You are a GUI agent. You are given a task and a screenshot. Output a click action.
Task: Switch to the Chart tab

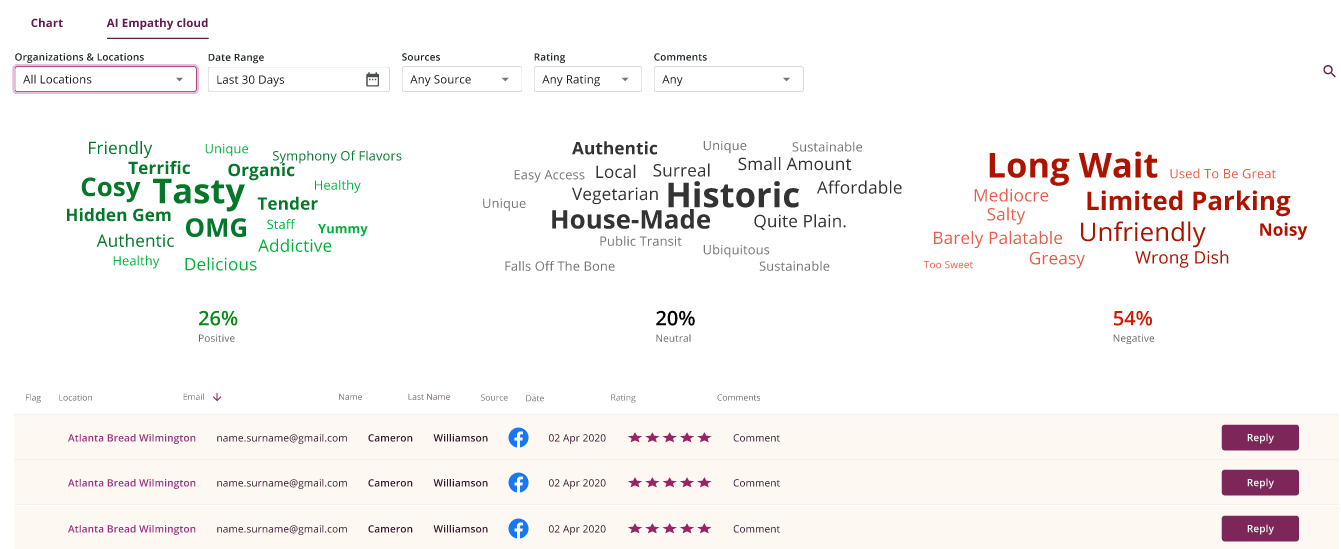pos(47,23)
